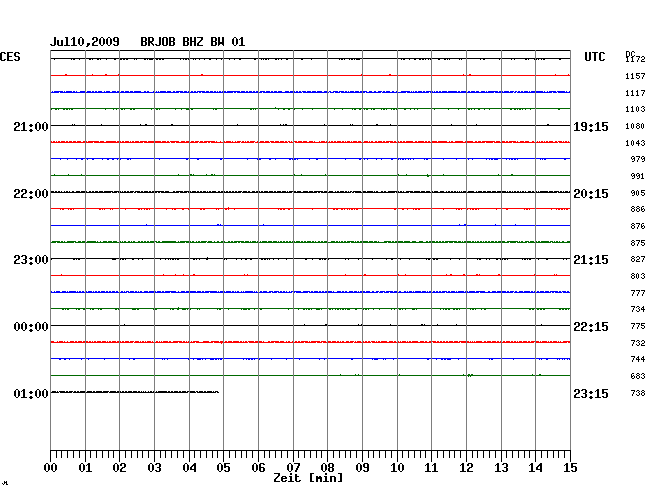Viewport: 650px width, 494px height.
Task: Click DC value 1157
Action: pyautogui.click(x=635, y=76)
